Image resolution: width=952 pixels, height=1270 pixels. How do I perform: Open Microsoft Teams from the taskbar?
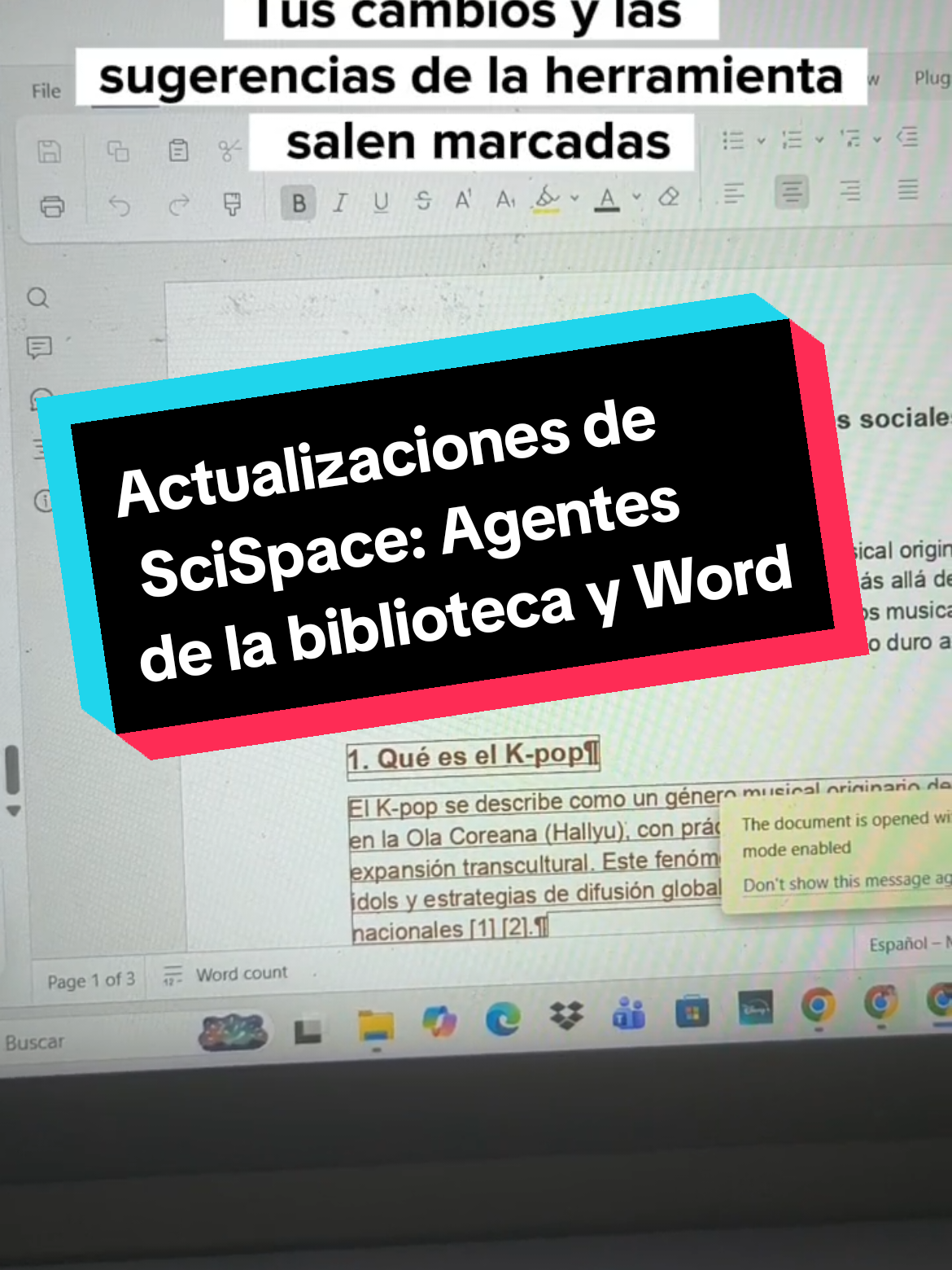pos(630,1014)
